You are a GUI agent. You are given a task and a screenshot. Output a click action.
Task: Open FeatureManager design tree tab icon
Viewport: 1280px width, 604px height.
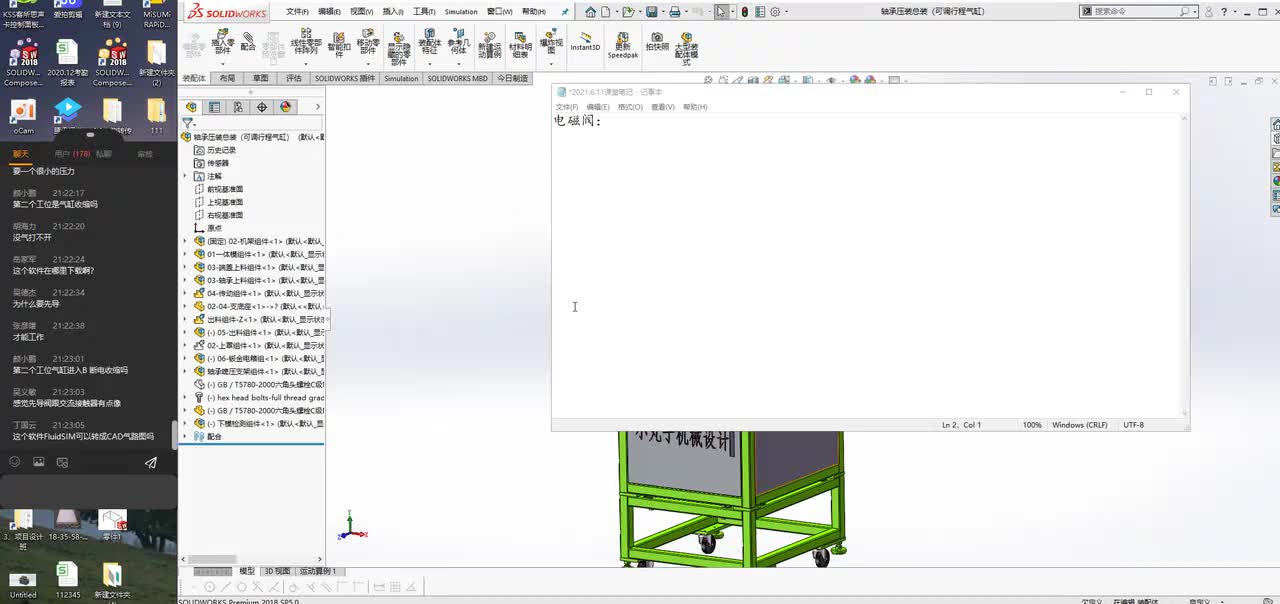tap(191, 107)
